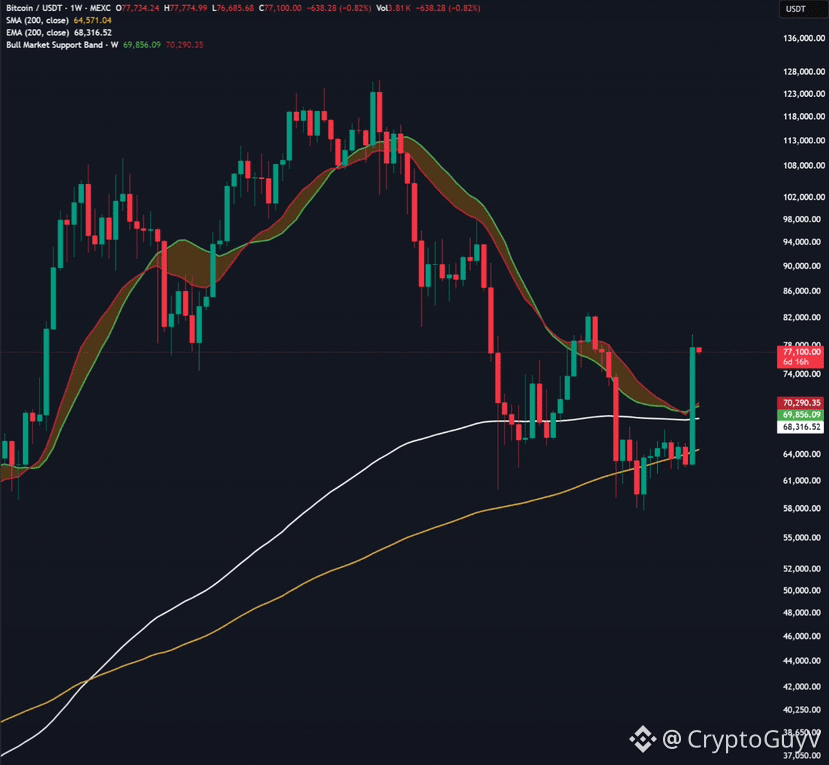Select the tall green latest weekly candle
829x765 pixels.
692,405
